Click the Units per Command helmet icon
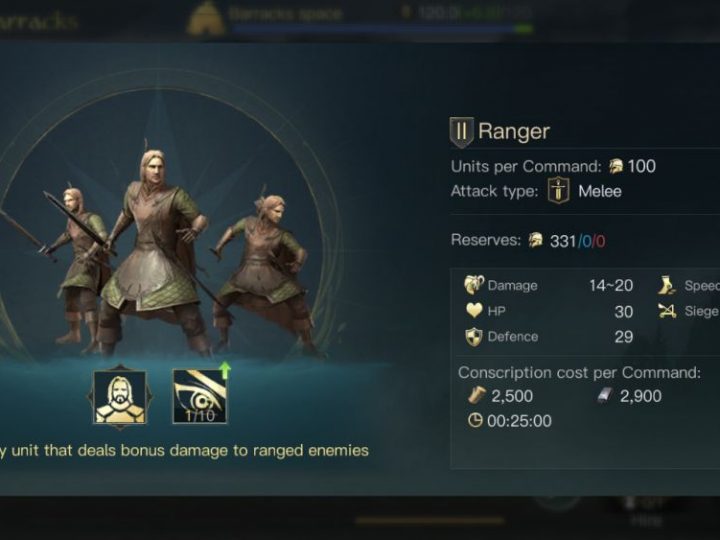Viewport: 720px width, 540px height. (x=616, y=166)
